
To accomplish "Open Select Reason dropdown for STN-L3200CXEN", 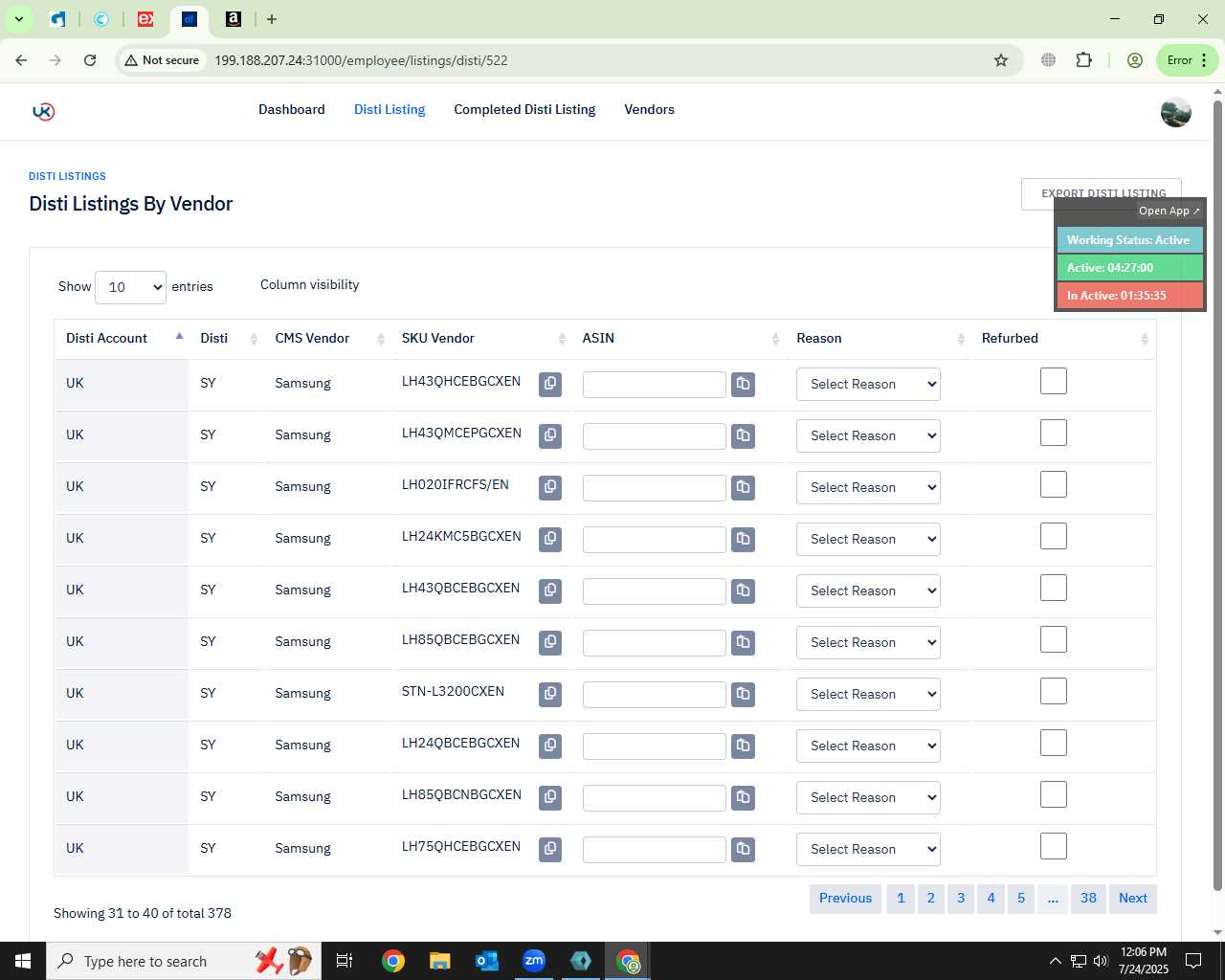I will coord(868,694).
